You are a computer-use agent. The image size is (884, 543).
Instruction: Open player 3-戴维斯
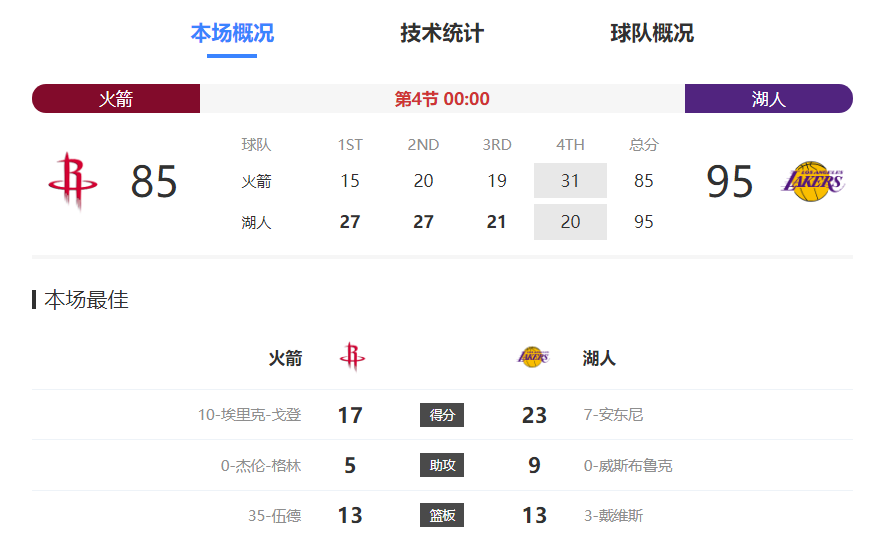point(613,516)
